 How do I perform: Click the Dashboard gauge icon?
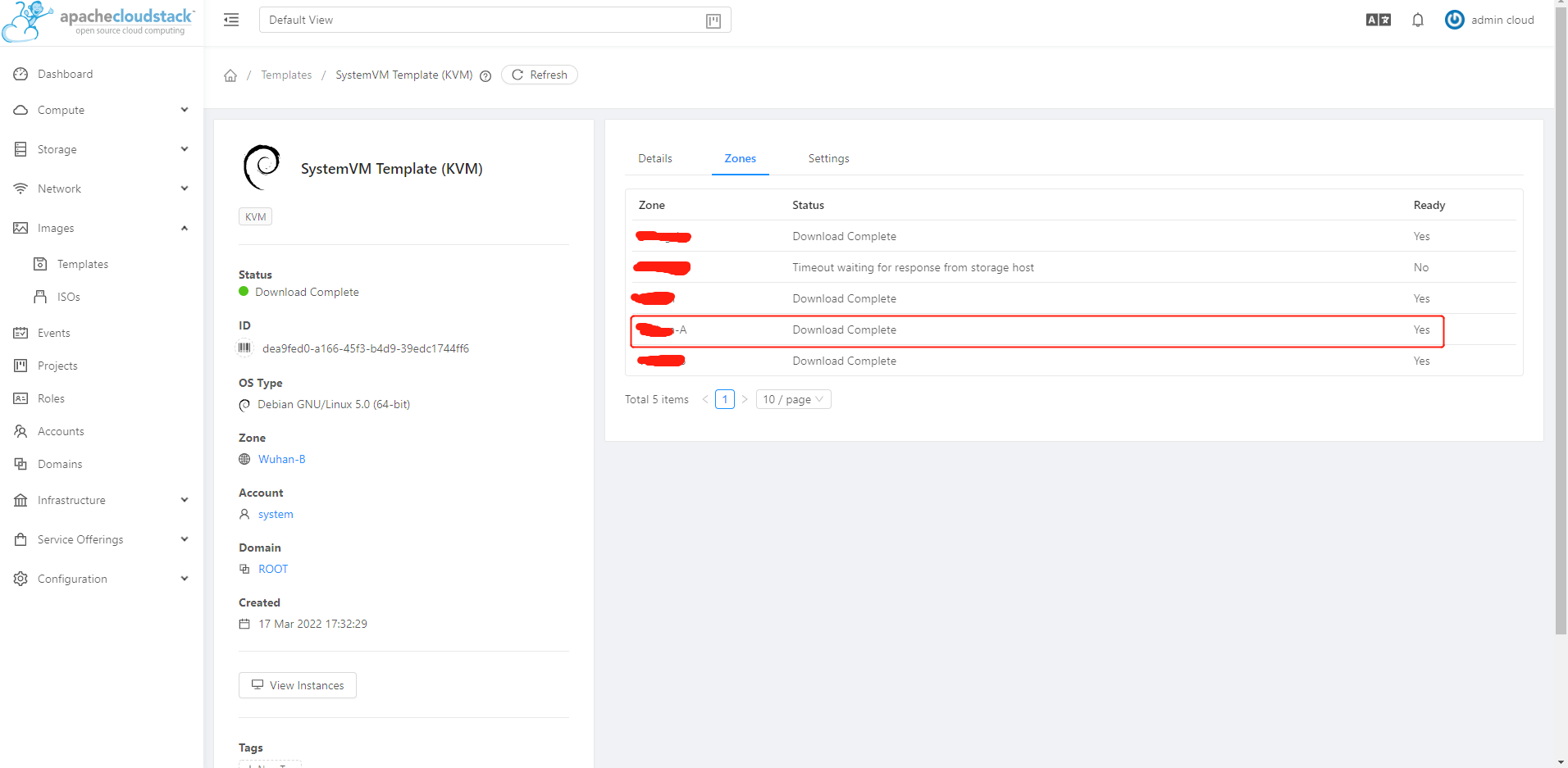21,74
